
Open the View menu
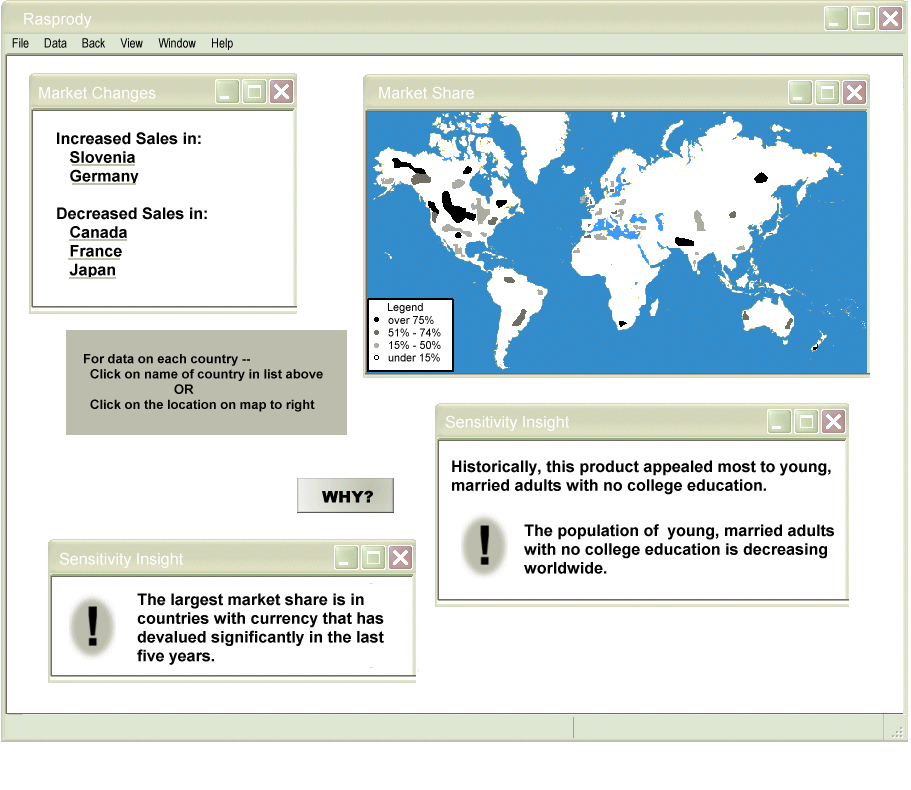(132, 43)
